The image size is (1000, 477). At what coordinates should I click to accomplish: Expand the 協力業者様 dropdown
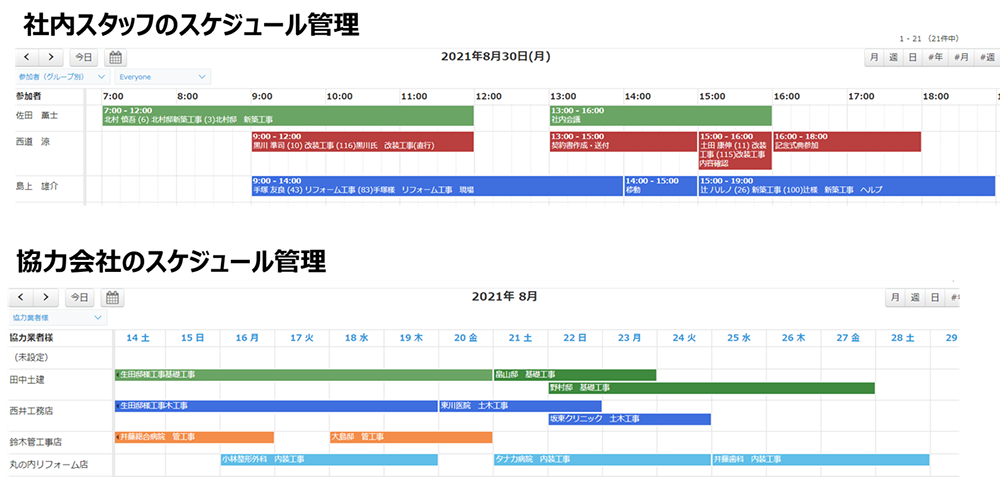coord(58,317)
